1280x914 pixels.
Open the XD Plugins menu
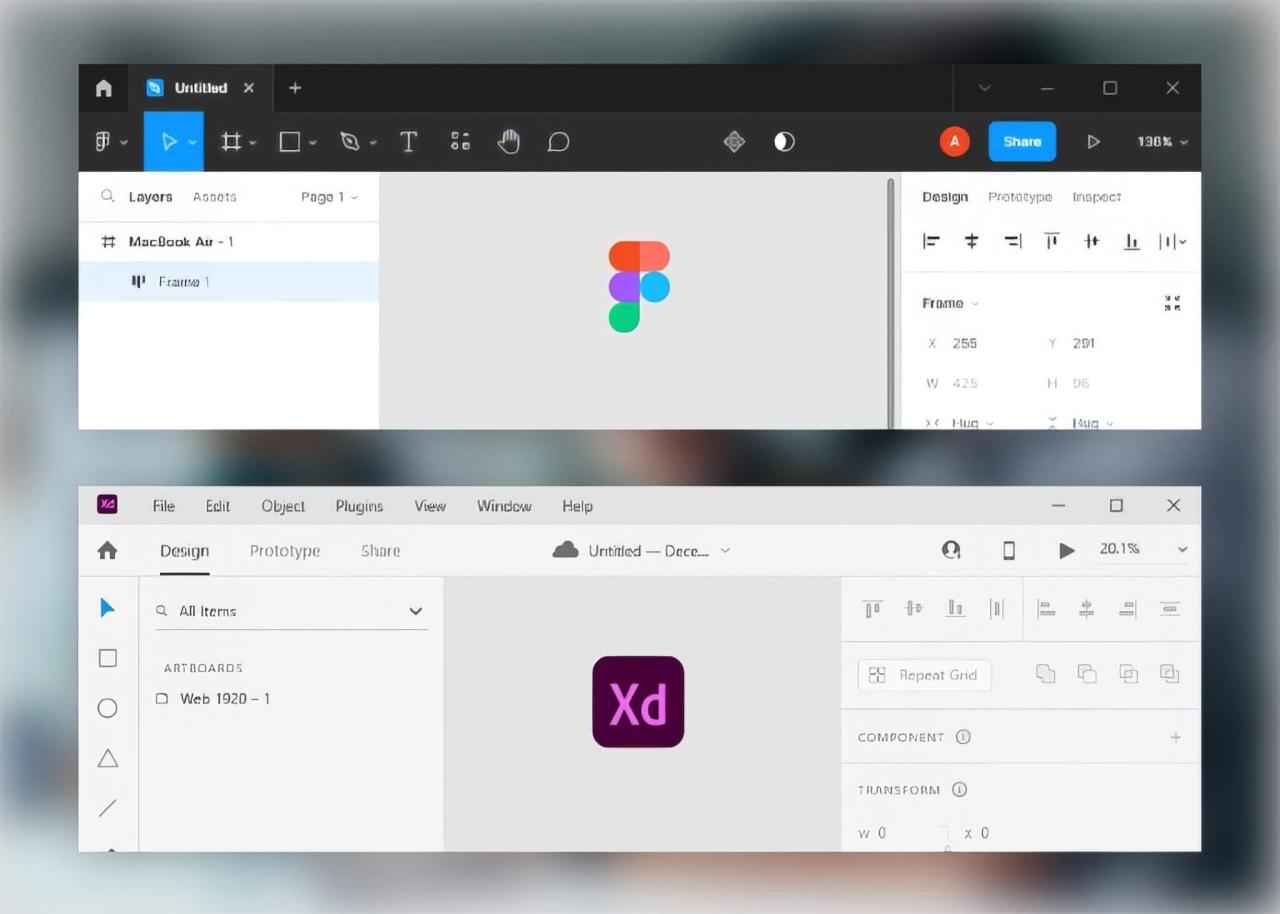click(x=359, y=506)
